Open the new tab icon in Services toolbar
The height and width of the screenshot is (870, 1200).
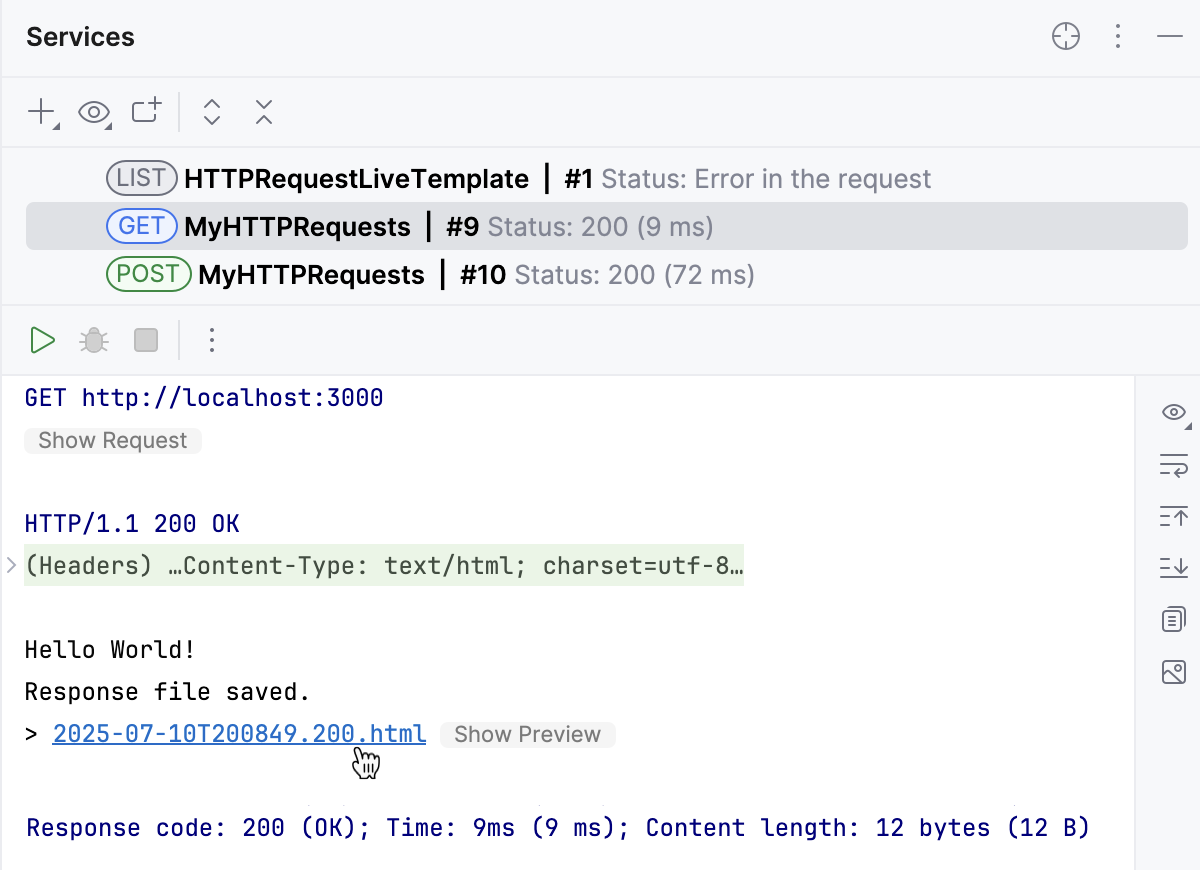(x=145, y=112)
